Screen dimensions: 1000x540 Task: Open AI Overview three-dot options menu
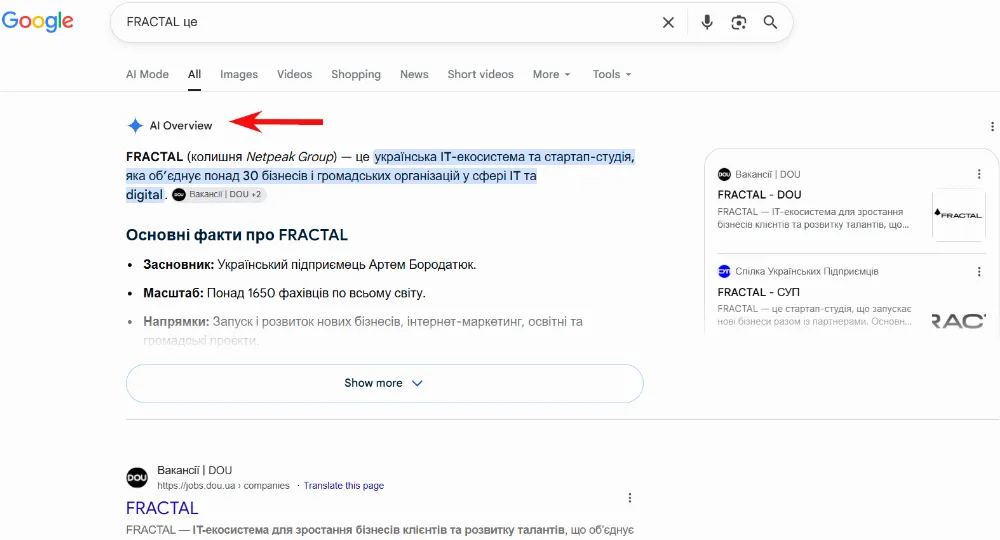point(992,126)
